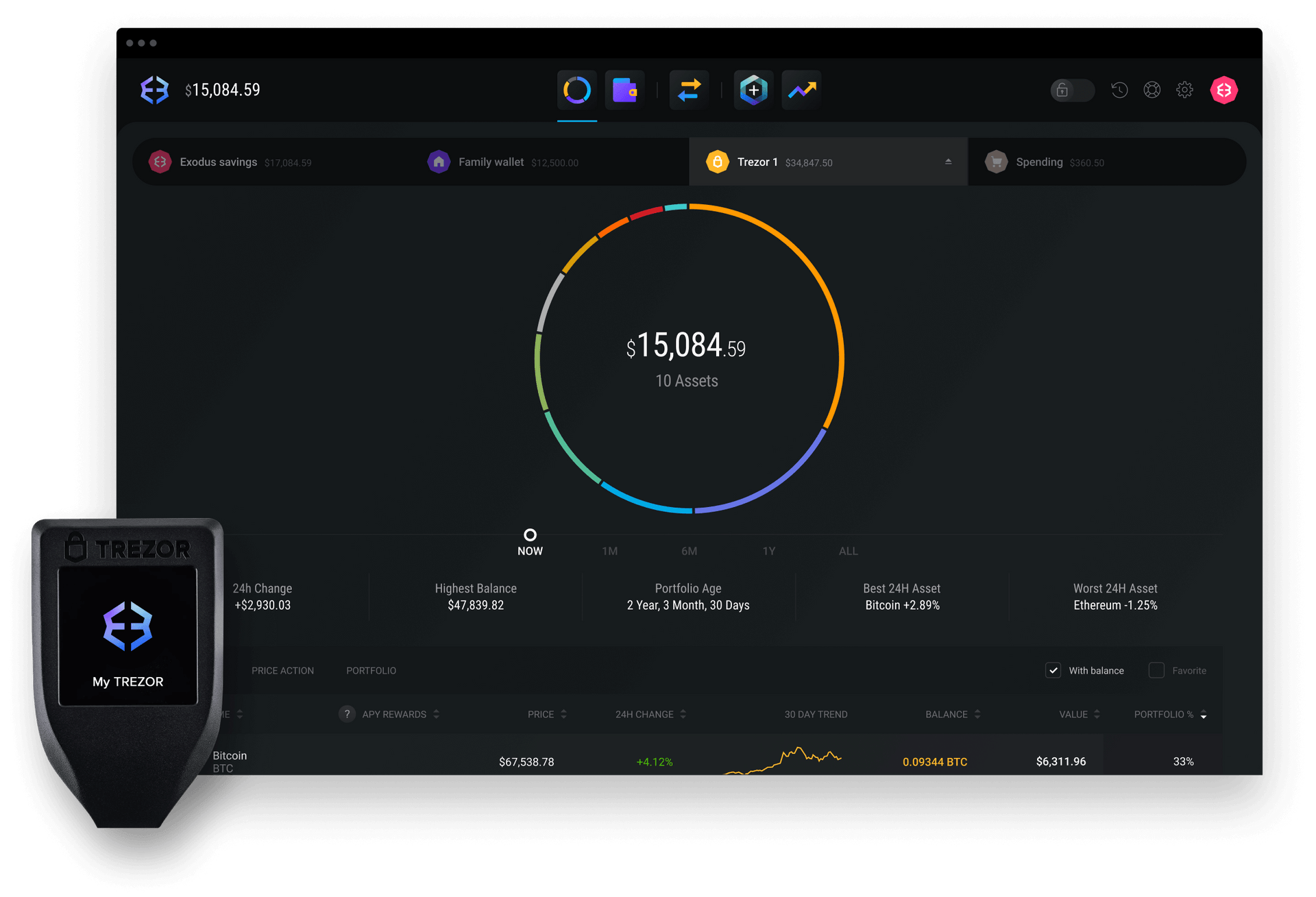Toggle the wallet lock switch
The width and height of the screenshot is (1316, 897).
(1072, 90)
